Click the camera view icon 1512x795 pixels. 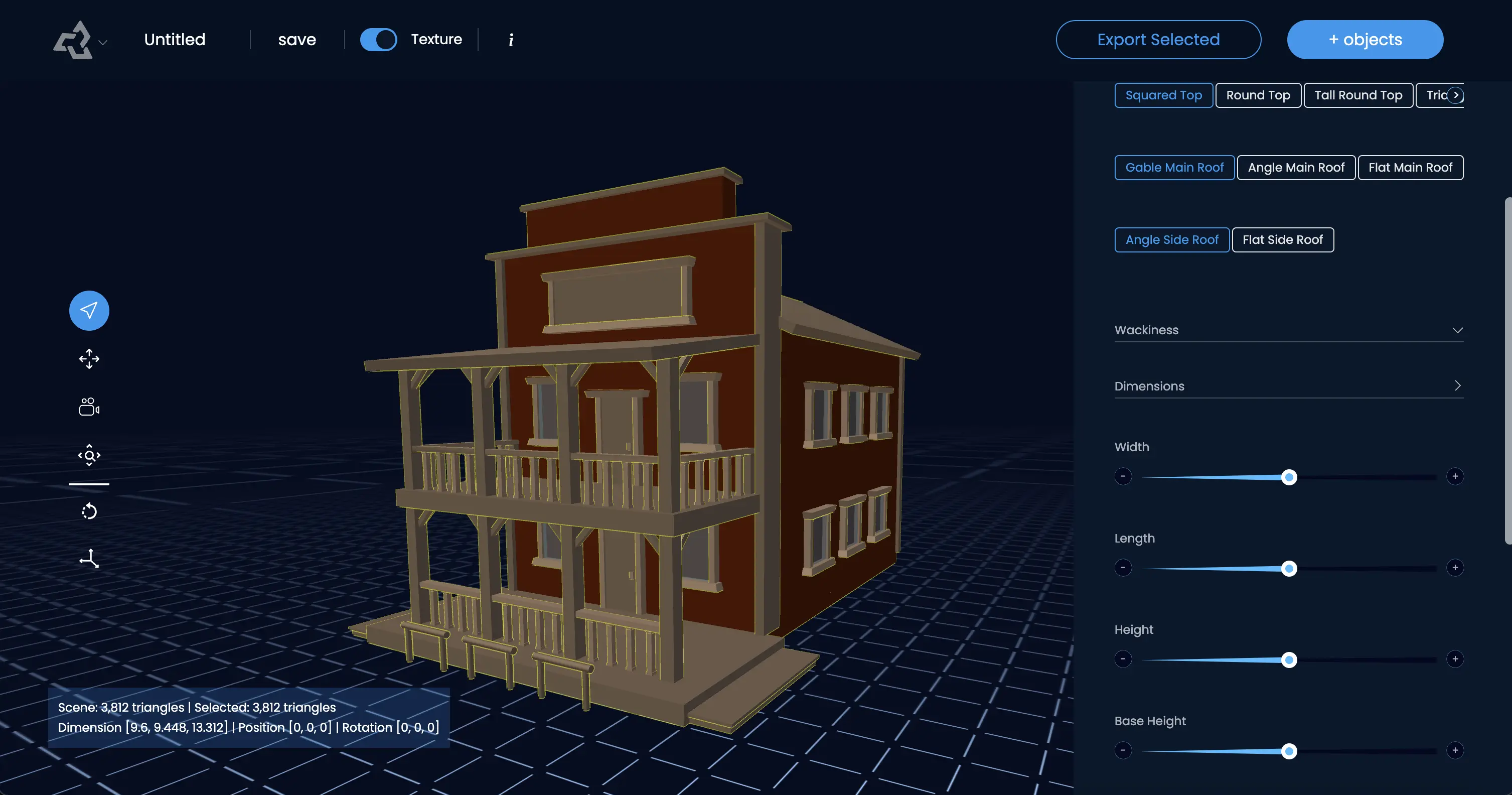[x=89, y=407]
